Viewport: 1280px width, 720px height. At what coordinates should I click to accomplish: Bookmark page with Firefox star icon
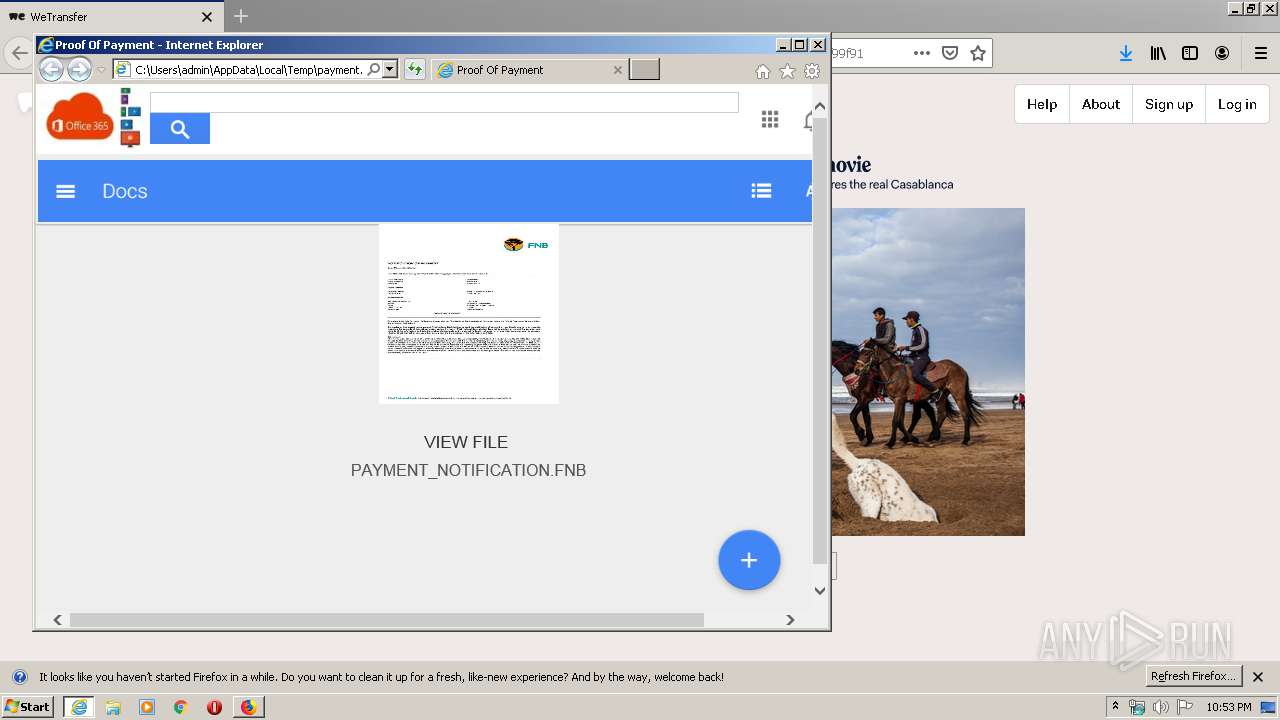point(978,53)
